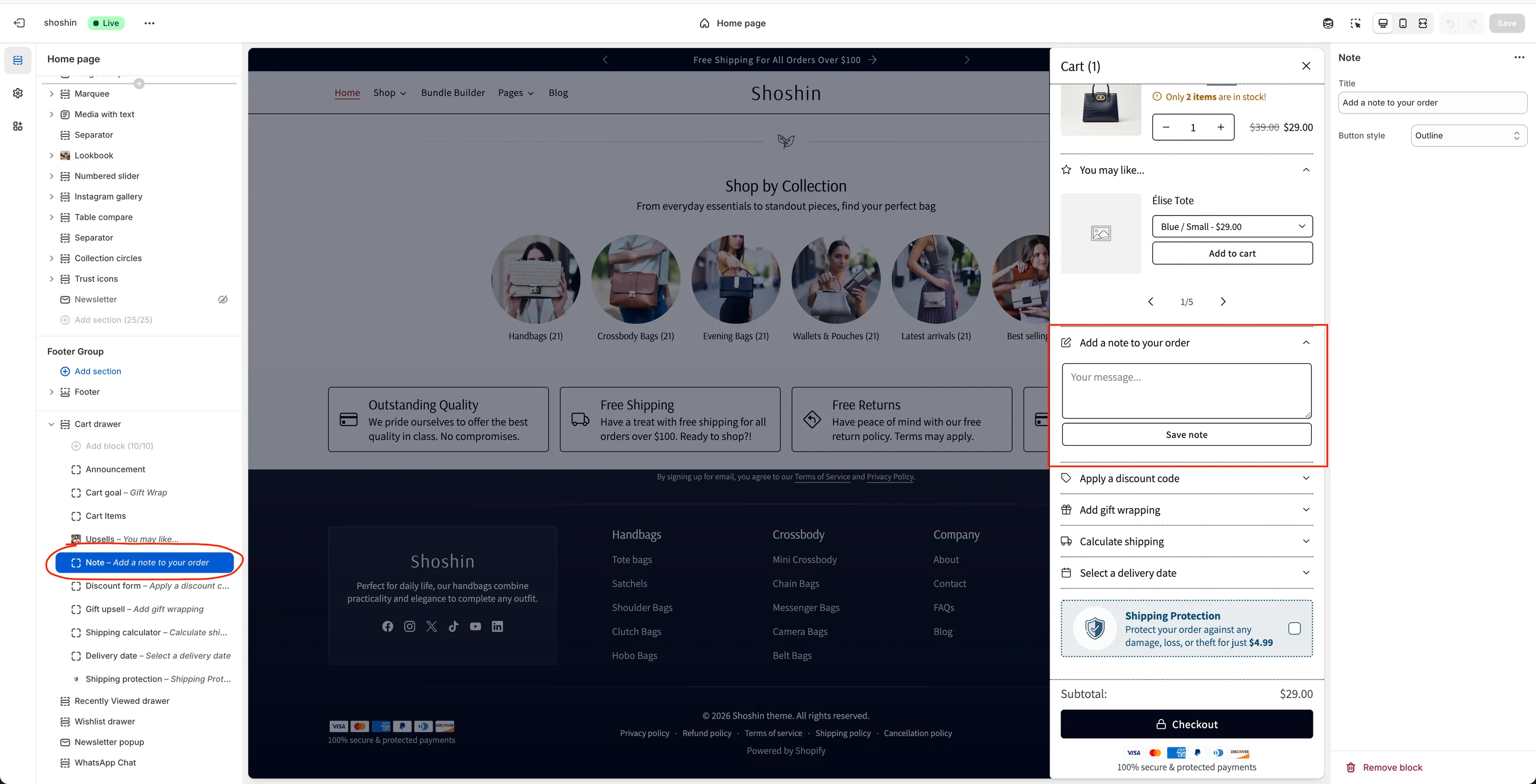
Task: Enable the Shipping Protection checkbox
Action: [x=1294, y=628]
